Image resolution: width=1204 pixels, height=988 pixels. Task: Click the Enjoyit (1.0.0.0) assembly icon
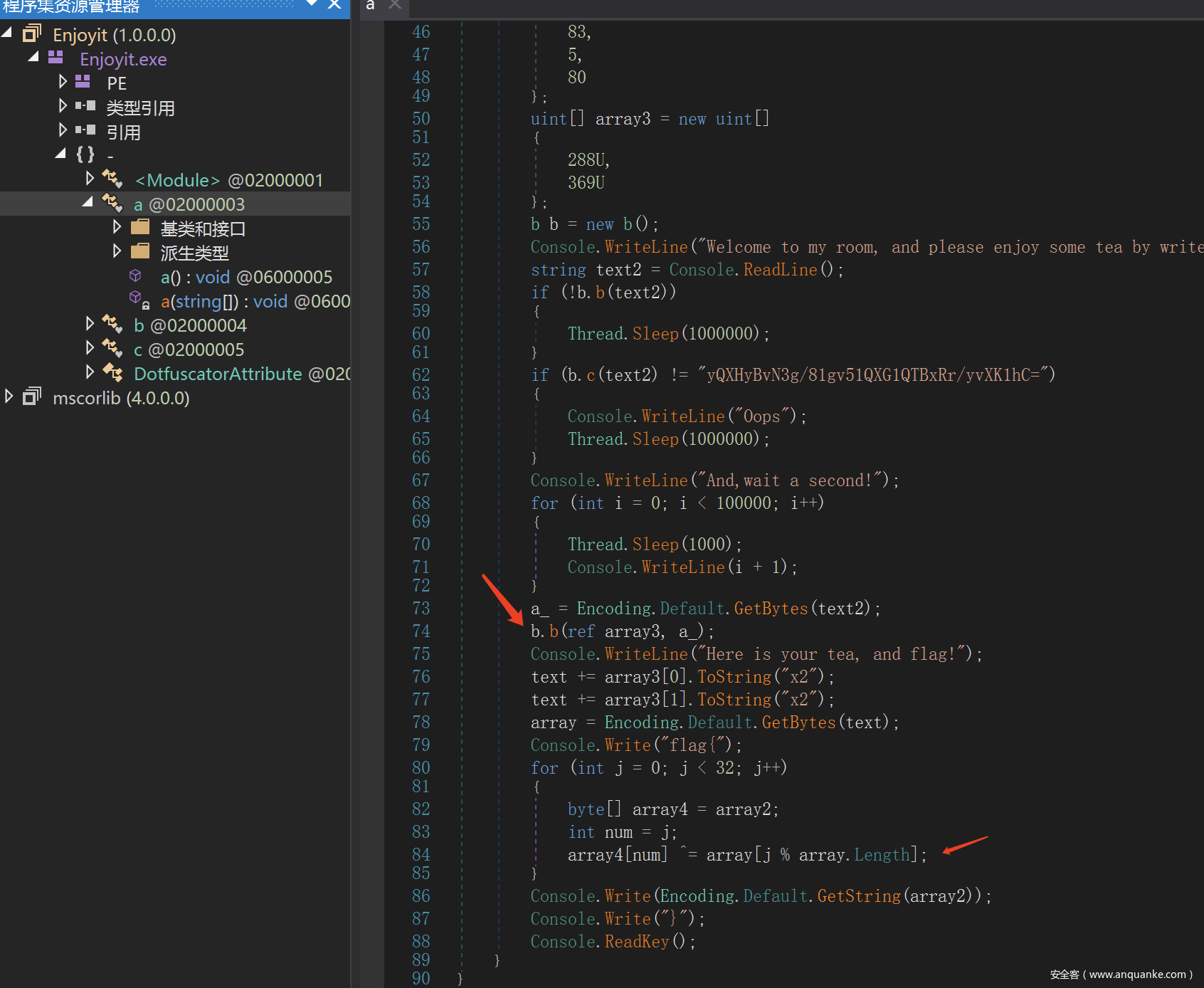[x=32, y=34]
